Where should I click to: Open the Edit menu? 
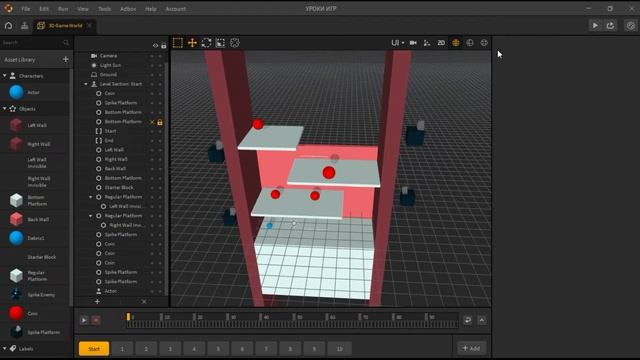click(44, 9)
